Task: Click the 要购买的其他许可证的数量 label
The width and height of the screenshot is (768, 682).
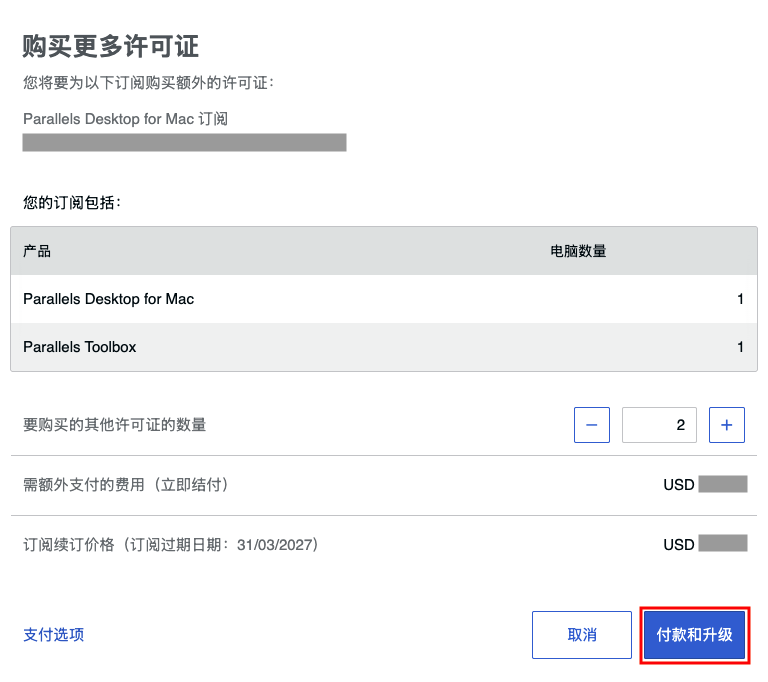Action: (115, 425)
